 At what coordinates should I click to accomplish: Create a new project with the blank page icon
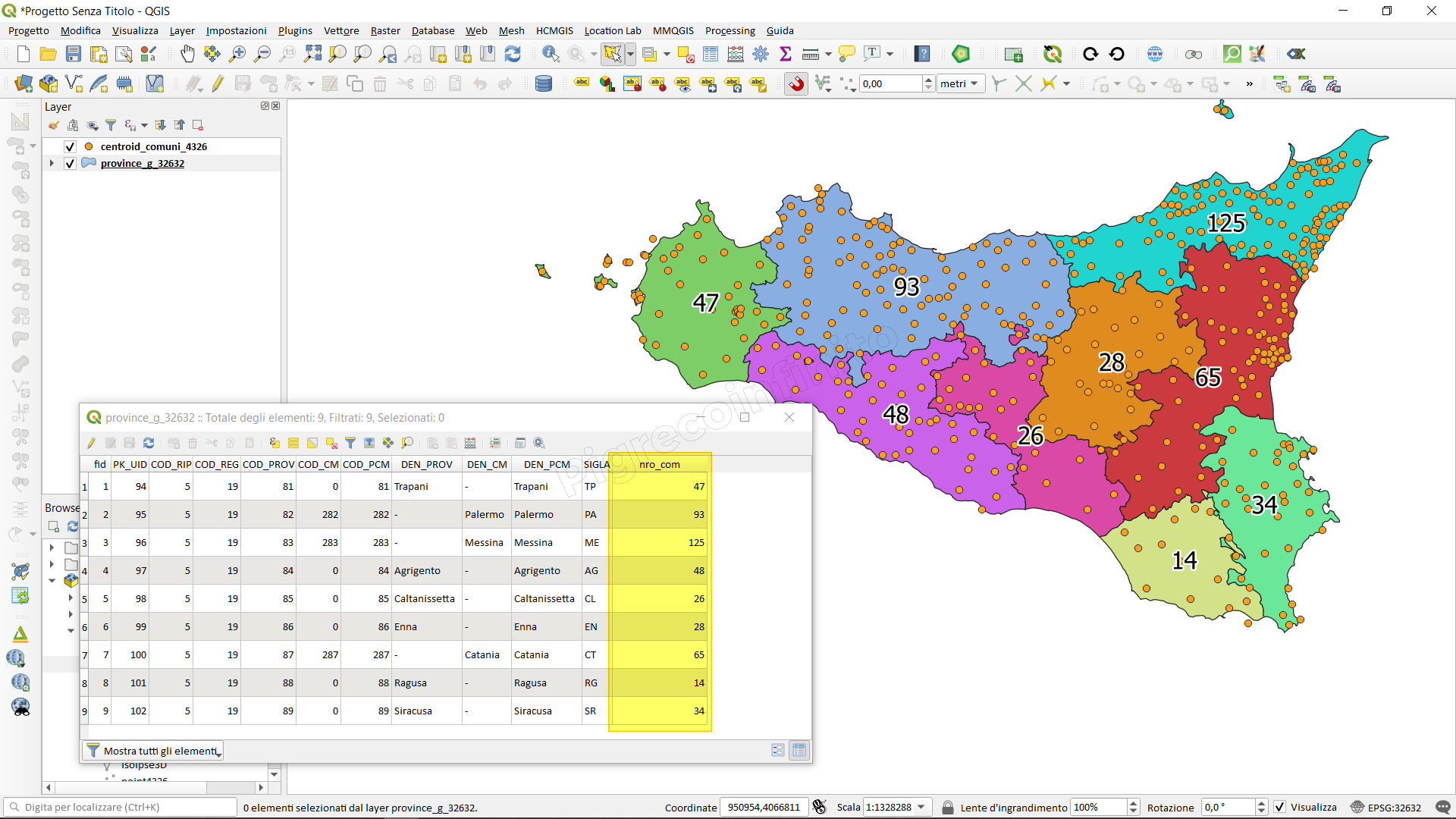click(x=23, y=54)
